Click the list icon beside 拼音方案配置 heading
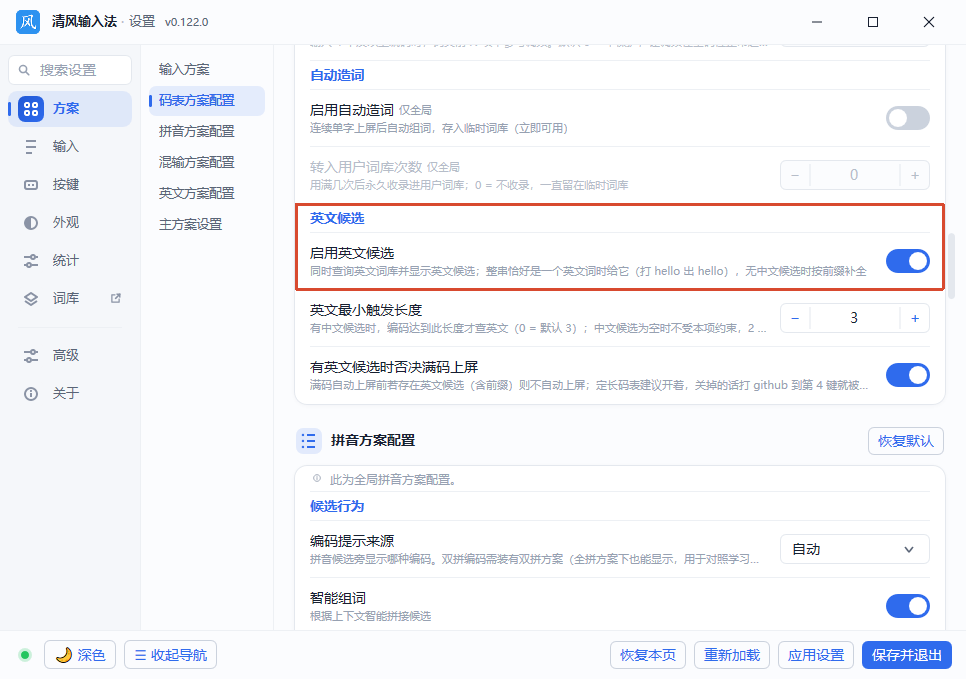Image resolution: width=966 pixels, height=679 pixels. click(309, 441)
